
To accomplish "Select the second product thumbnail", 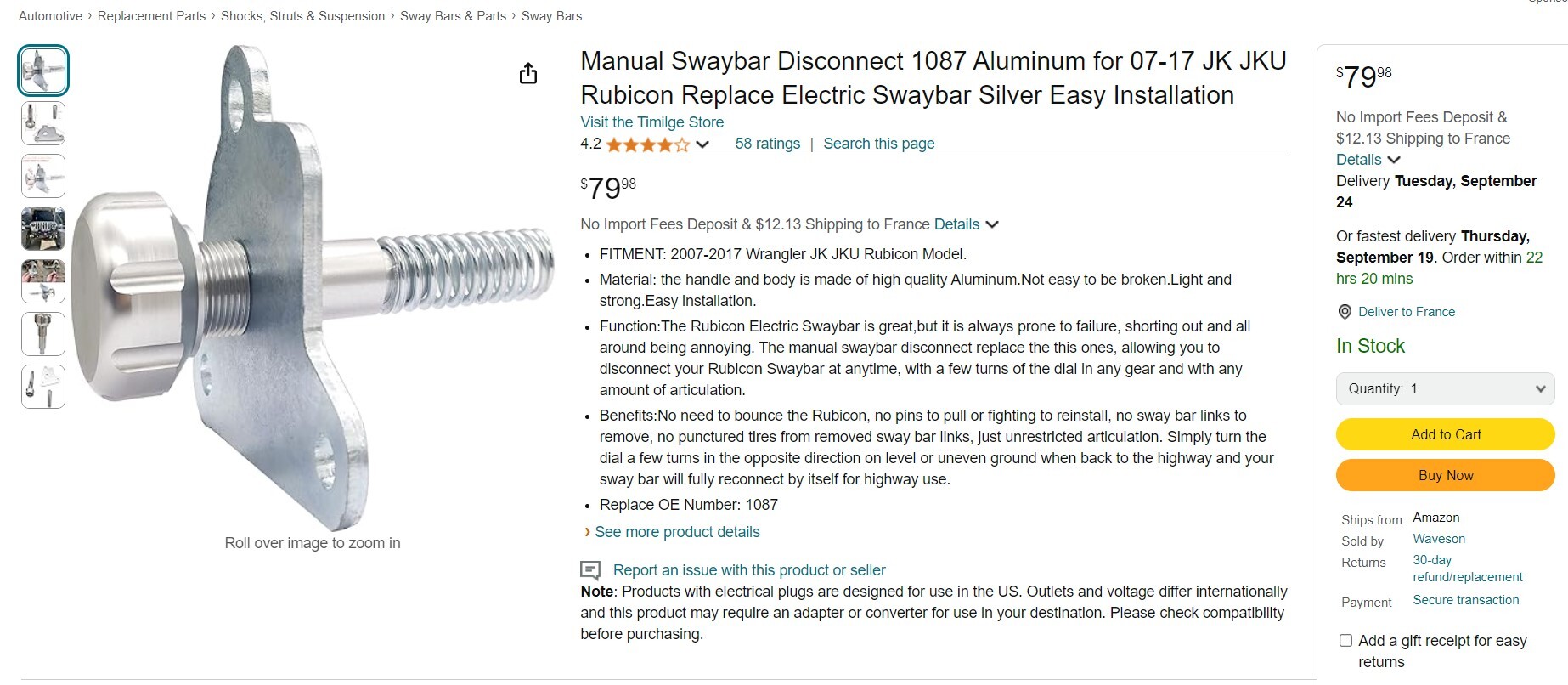I will pyautogui.click(x=43, y=123).
